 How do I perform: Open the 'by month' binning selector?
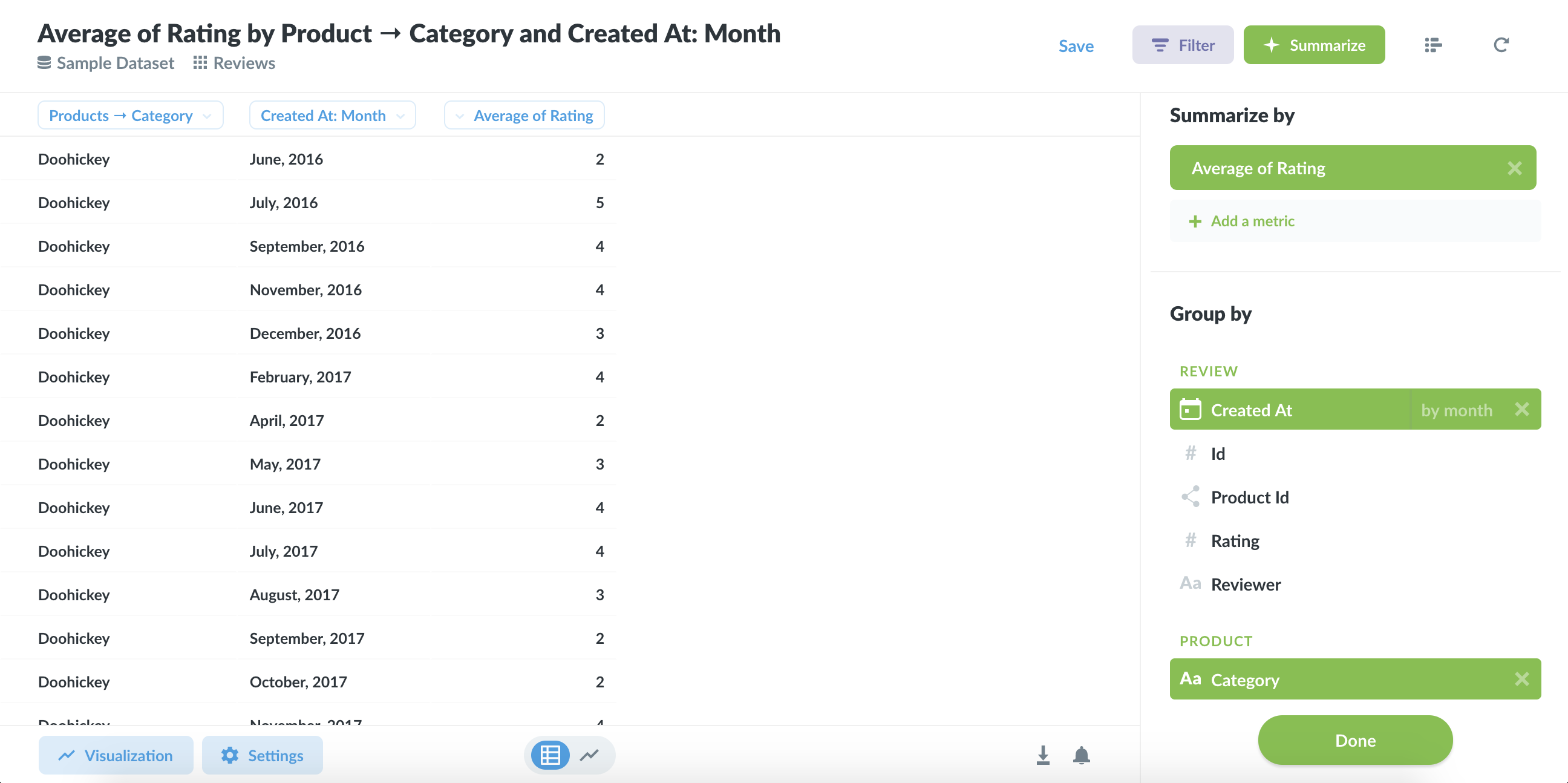coord(1457,410)
